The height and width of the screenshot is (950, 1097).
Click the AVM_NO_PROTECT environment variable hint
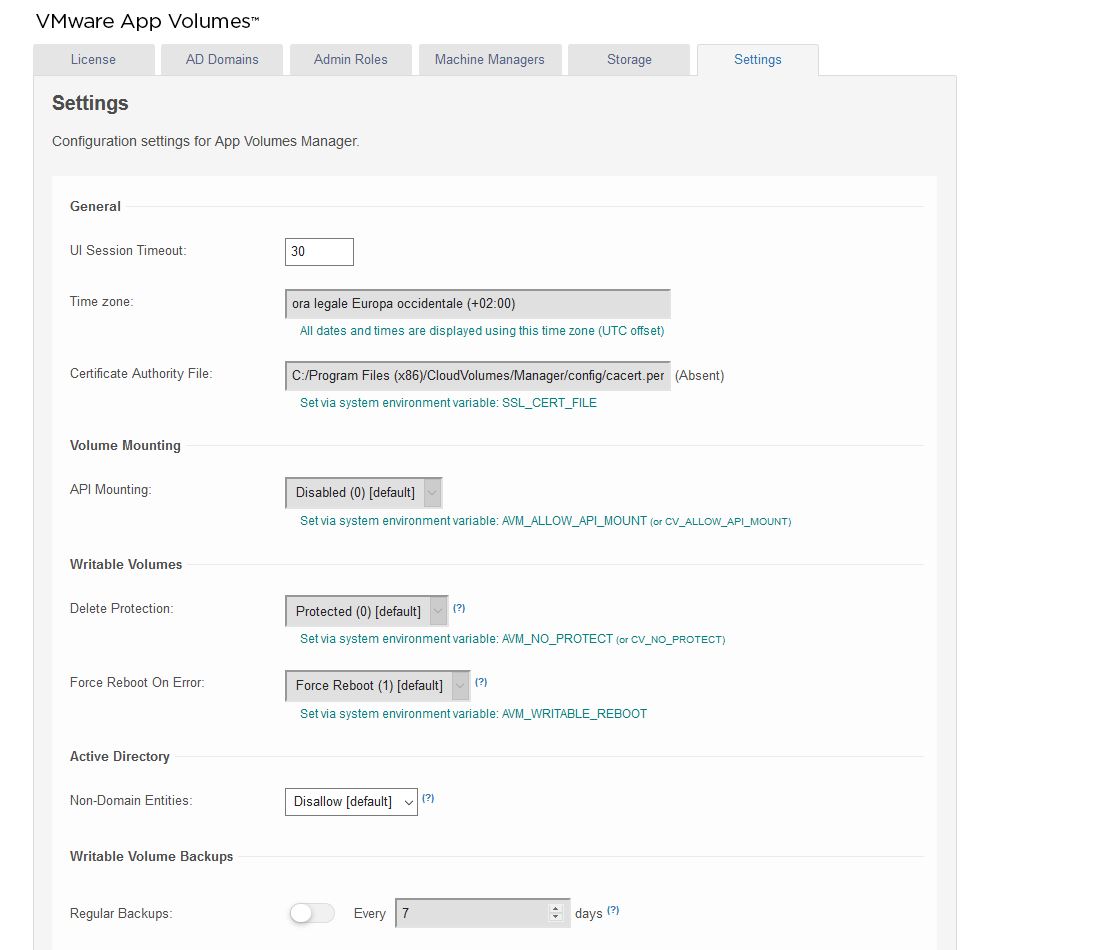tap(513, 639)
